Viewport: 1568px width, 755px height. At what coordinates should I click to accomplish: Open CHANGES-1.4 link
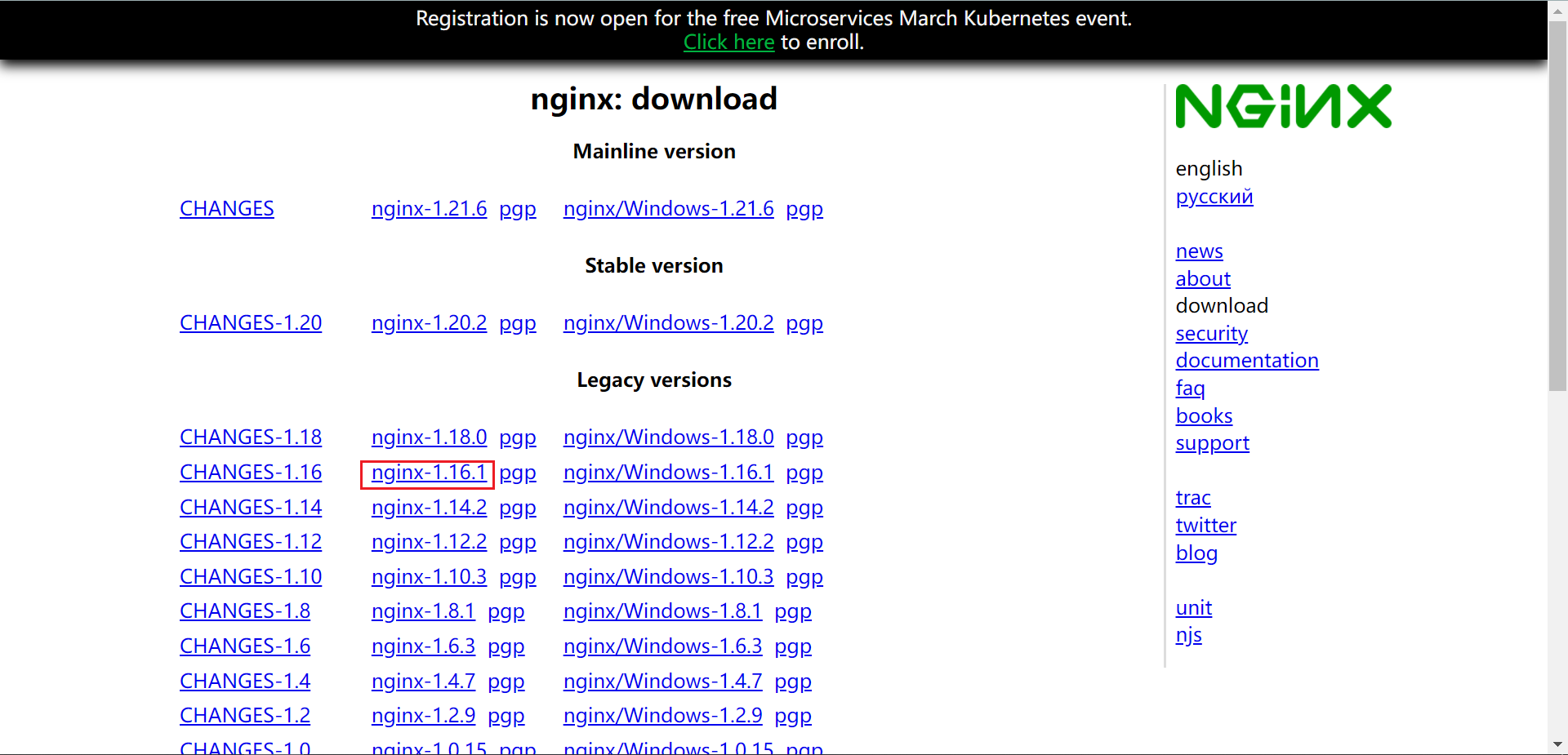tap(245, 681)
